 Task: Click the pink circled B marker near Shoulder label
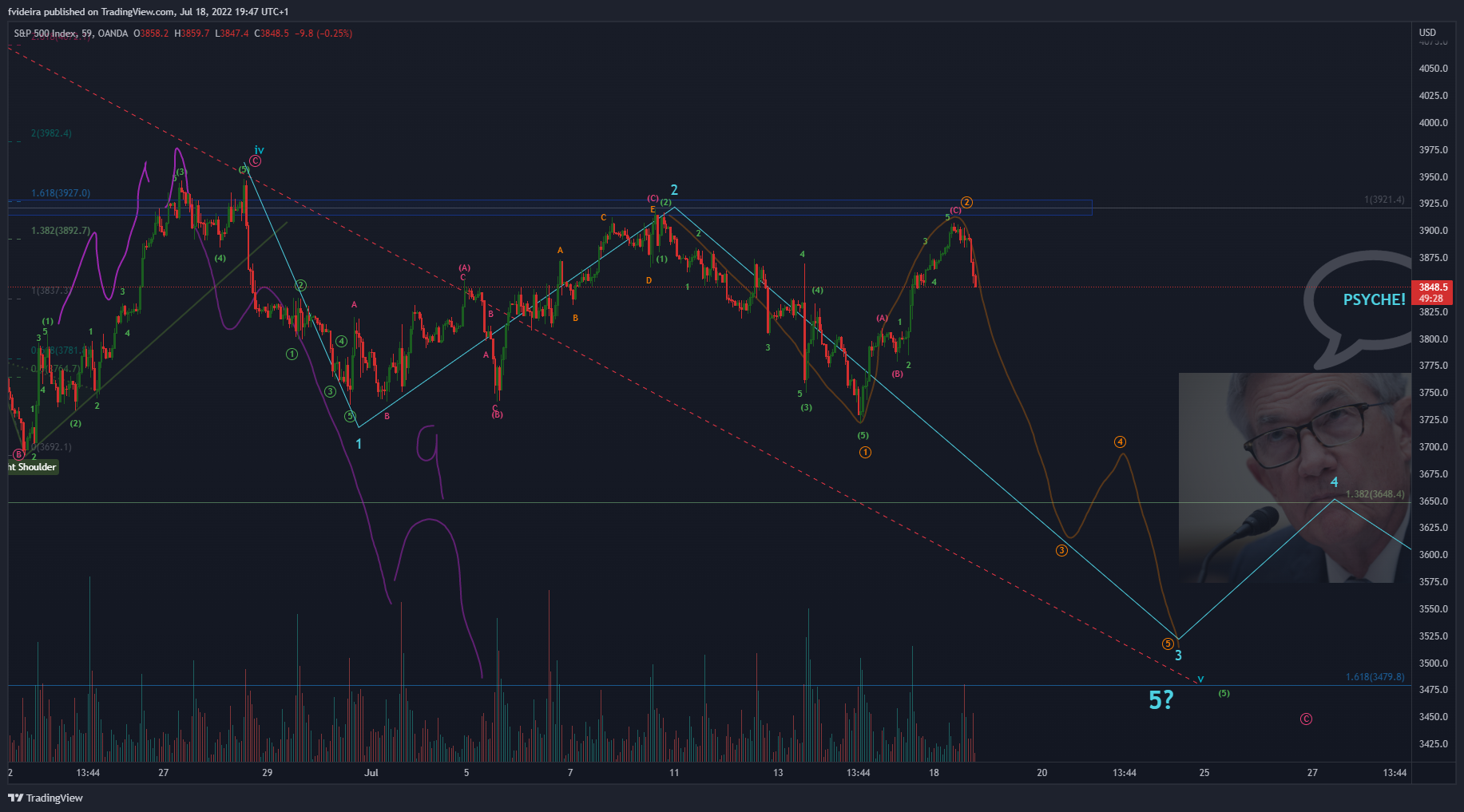18,454
